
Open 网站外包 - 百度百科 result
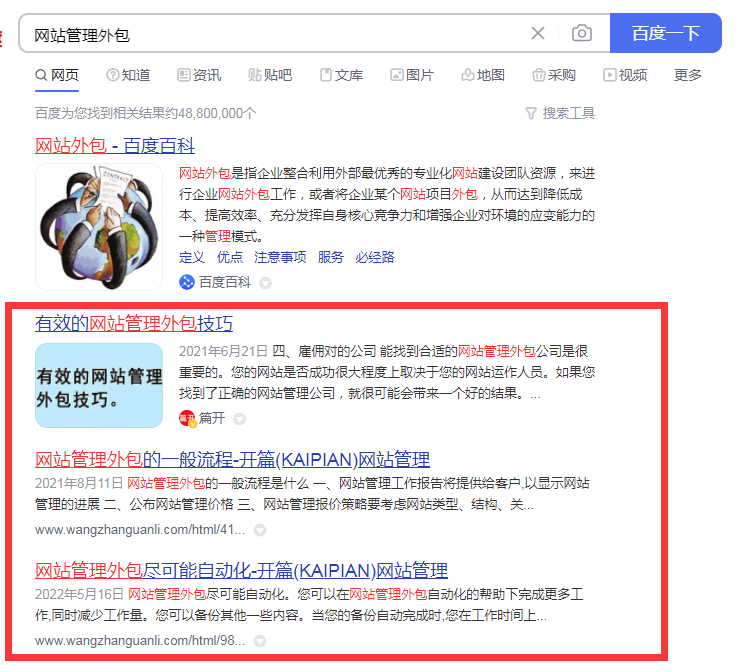pos(115,146)
